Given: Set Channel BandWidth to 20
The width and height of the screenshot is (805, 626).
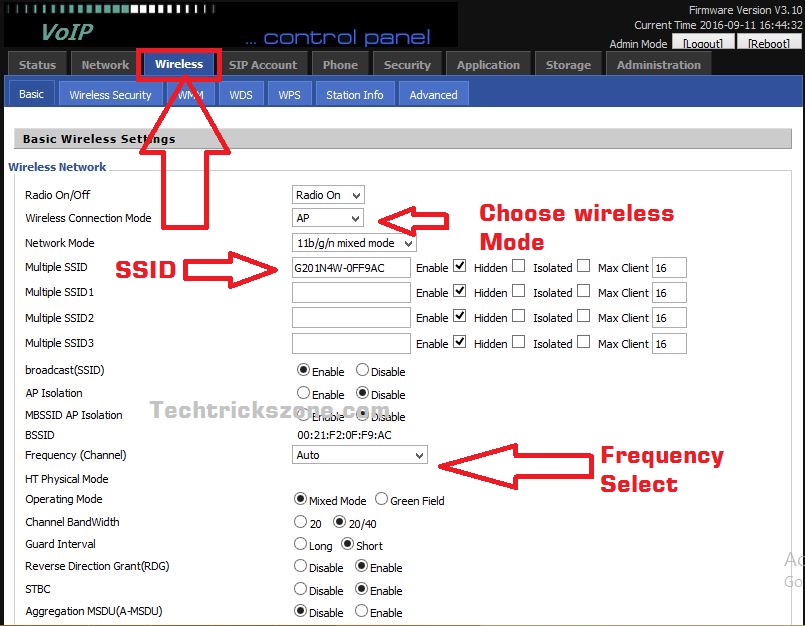Looking at the screenshot, I should (x=301, y=522).
